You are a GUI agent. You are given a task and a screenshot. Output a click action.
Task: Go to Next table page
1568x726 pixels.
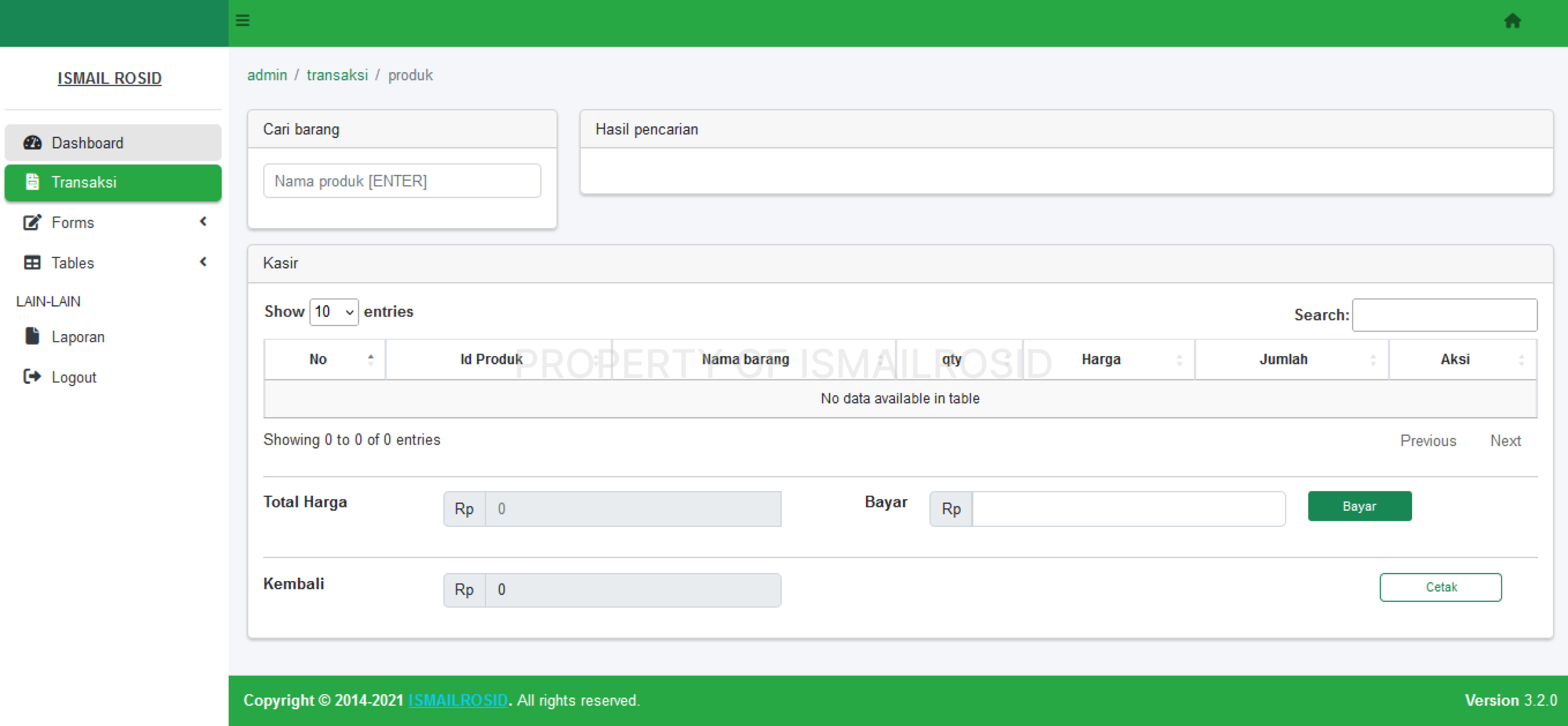click(x=1505, y=441)
